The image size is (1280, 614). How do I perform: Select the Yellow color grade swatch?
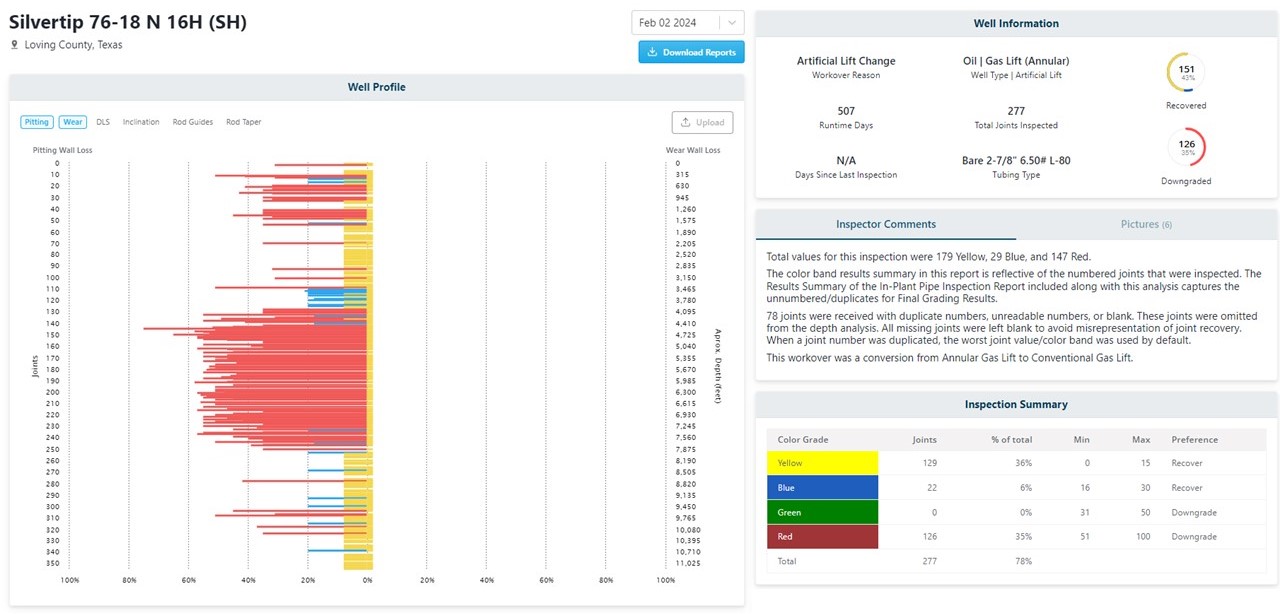click(822, 463)
